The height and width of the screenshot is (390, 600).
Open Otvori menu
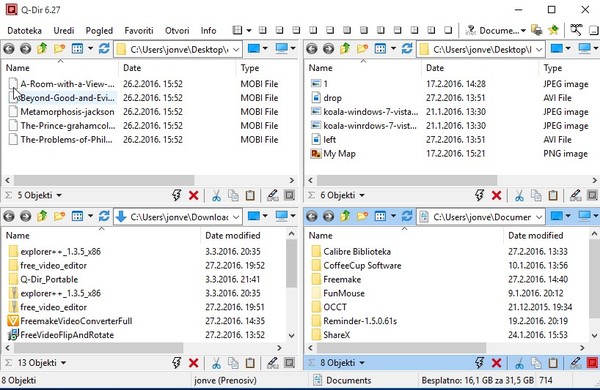[x=177, y=30]
